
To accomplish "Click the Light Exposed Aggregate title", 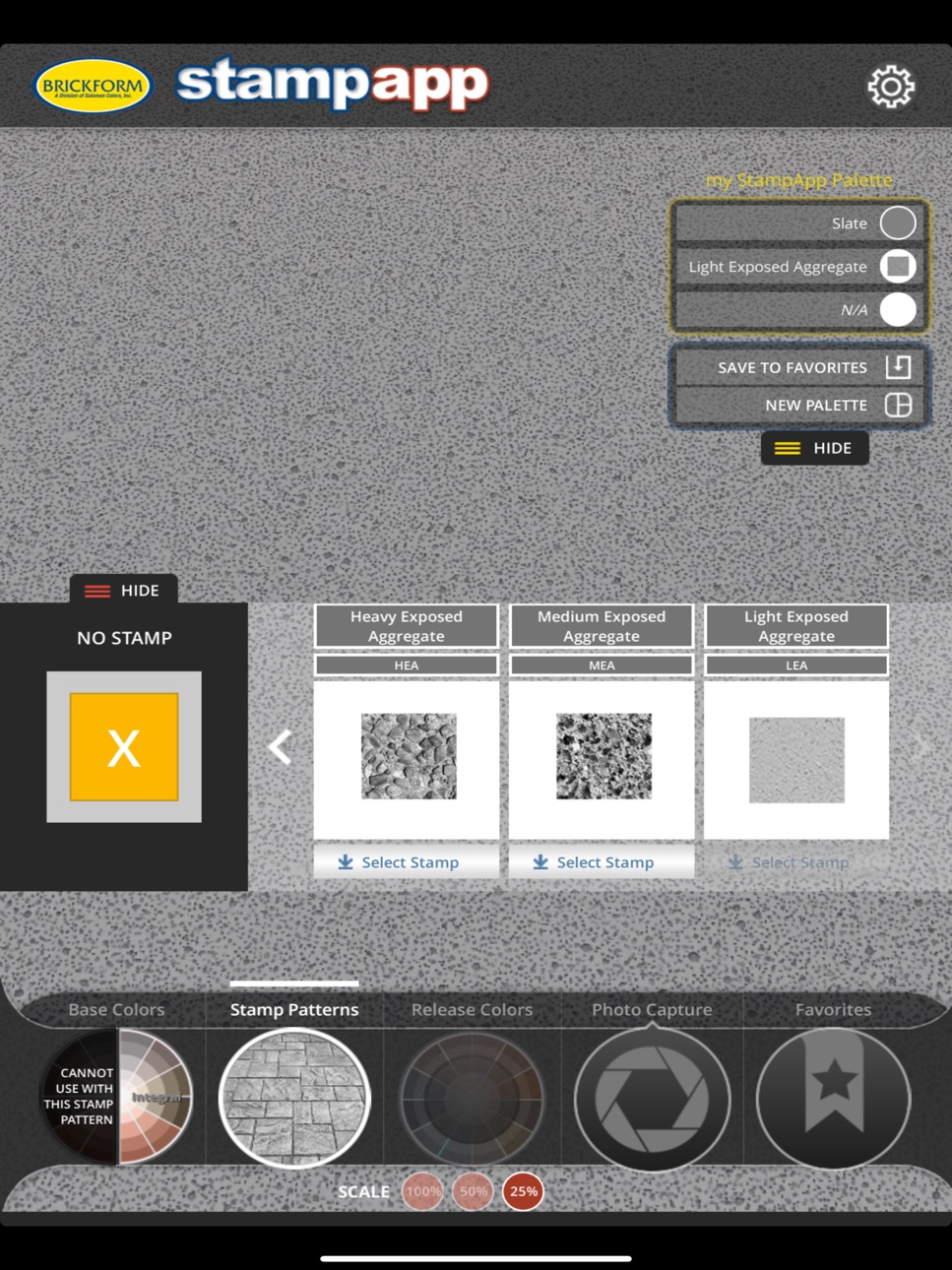I will coord(796,626).
